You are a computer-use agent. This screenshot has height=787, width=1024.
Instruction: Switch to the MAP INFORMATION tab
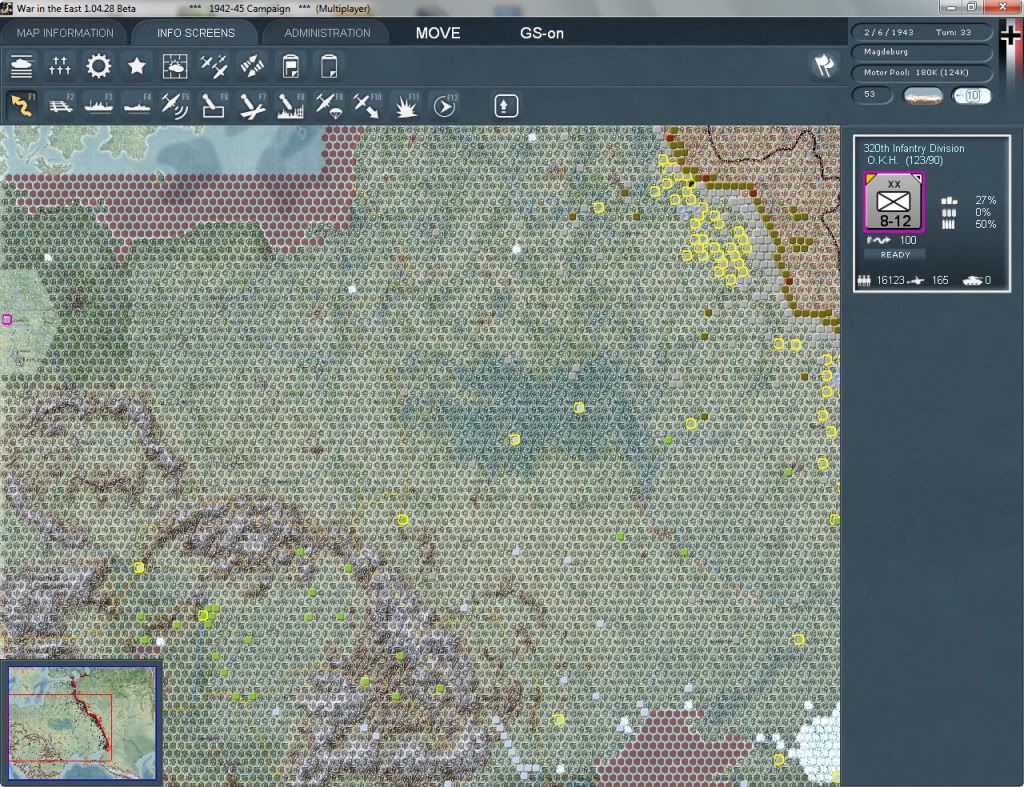(65, 33)
